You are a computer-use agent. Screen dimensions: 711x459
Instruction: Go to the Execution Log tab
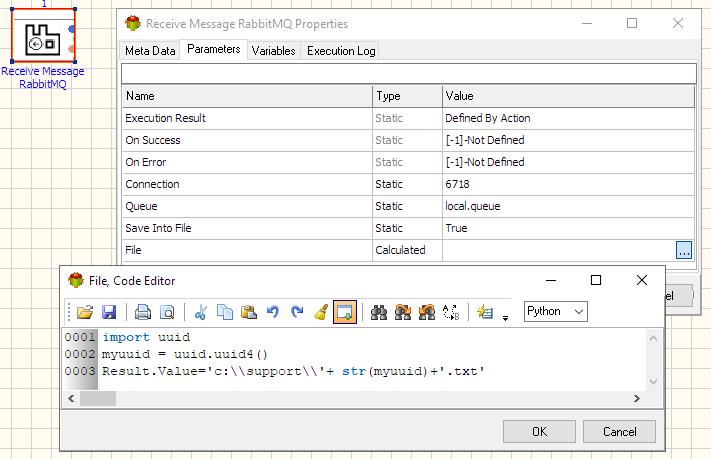(x=341, y=51)
